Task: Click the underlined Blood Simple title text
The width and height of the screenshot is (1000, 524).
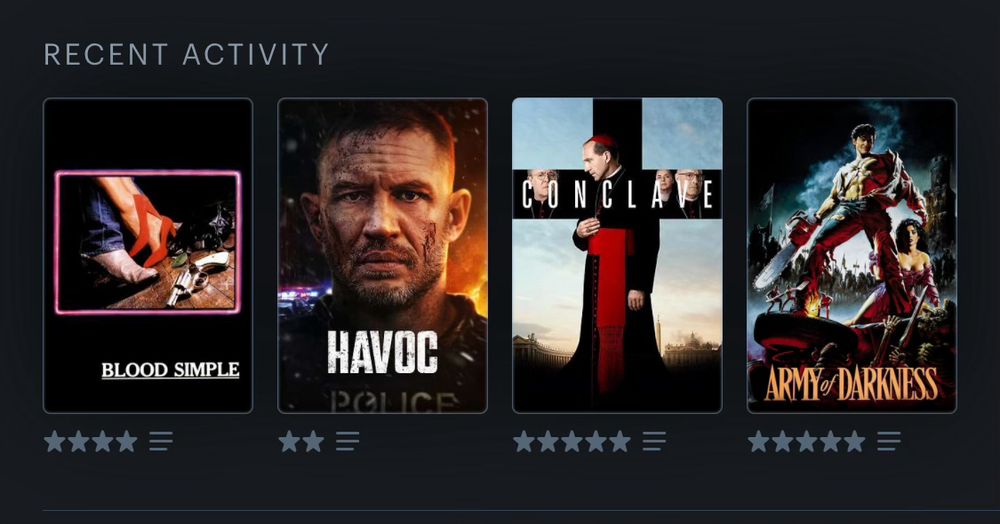Action: pyautogui.click(x=170, y=370)
